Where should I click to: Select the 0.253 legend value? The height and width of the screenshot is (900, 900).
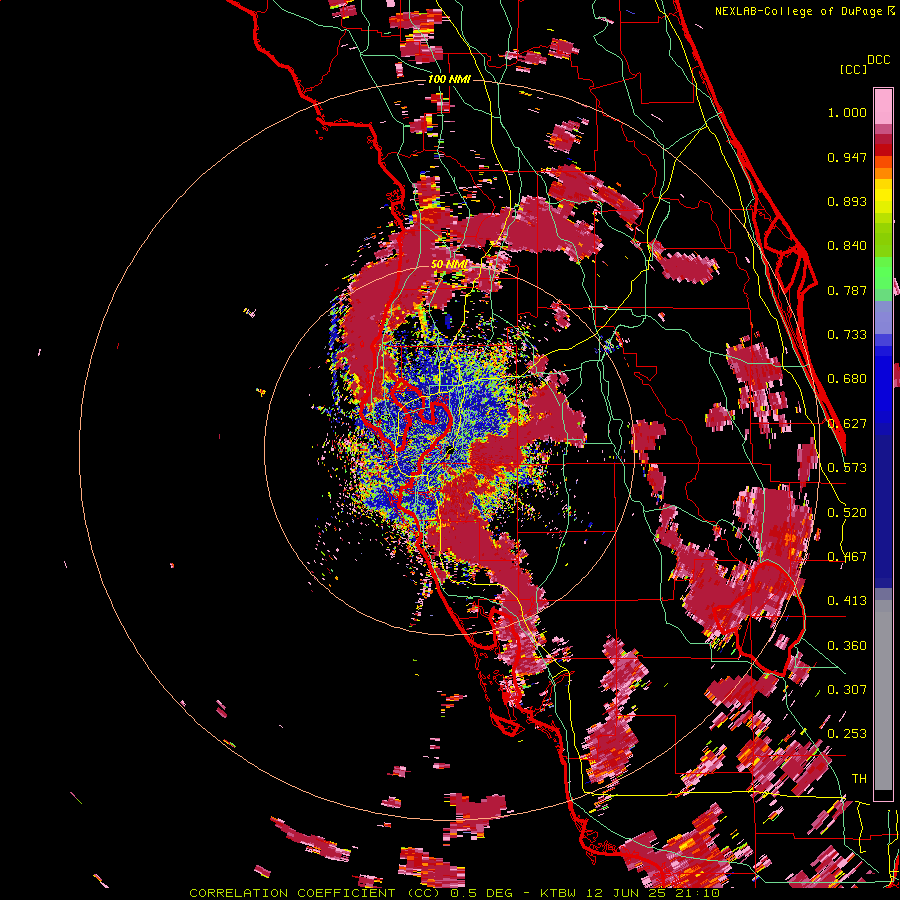(847, 734)
